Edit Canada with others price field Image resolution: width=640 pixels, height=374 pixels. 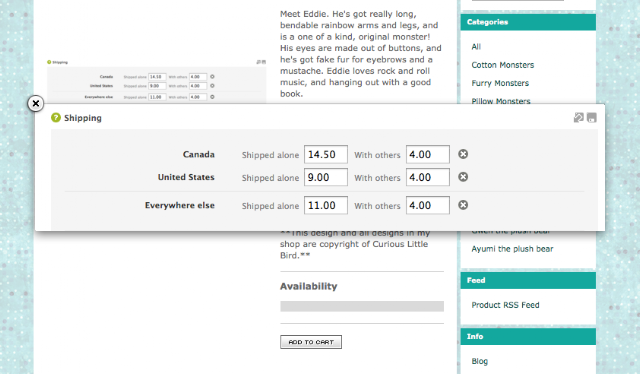click(x=428, y=154)
